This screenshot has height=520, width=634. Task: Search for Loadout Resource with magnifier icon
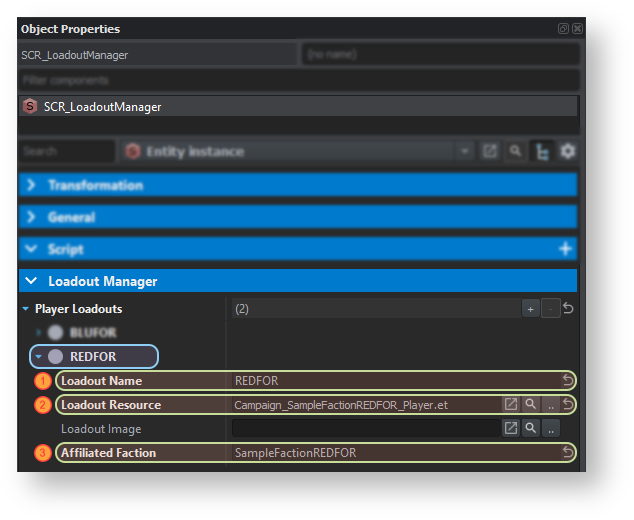tap(530, 404)
